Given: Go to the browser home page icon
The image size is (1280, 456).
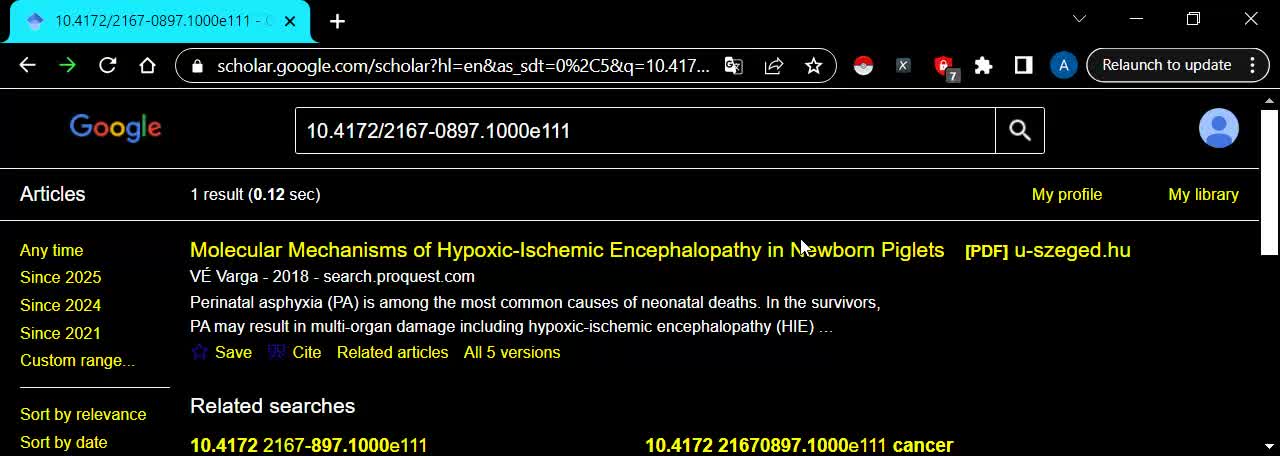Looking at the screenshot, I should pos(147,66).
